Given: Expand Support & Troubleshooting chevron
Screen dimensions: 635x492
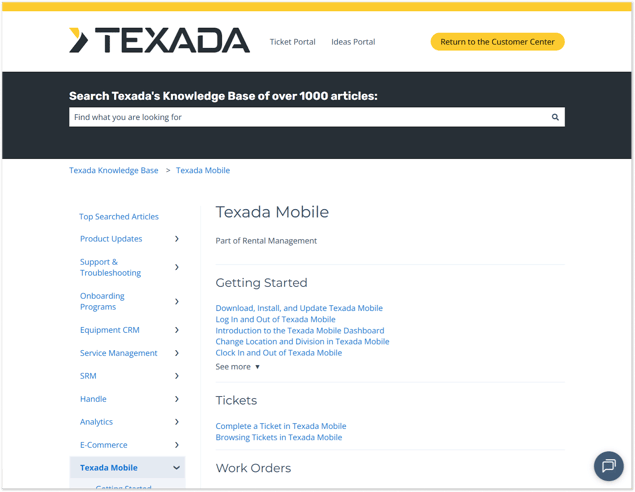Looking at the screenshot, I should 177,267.
